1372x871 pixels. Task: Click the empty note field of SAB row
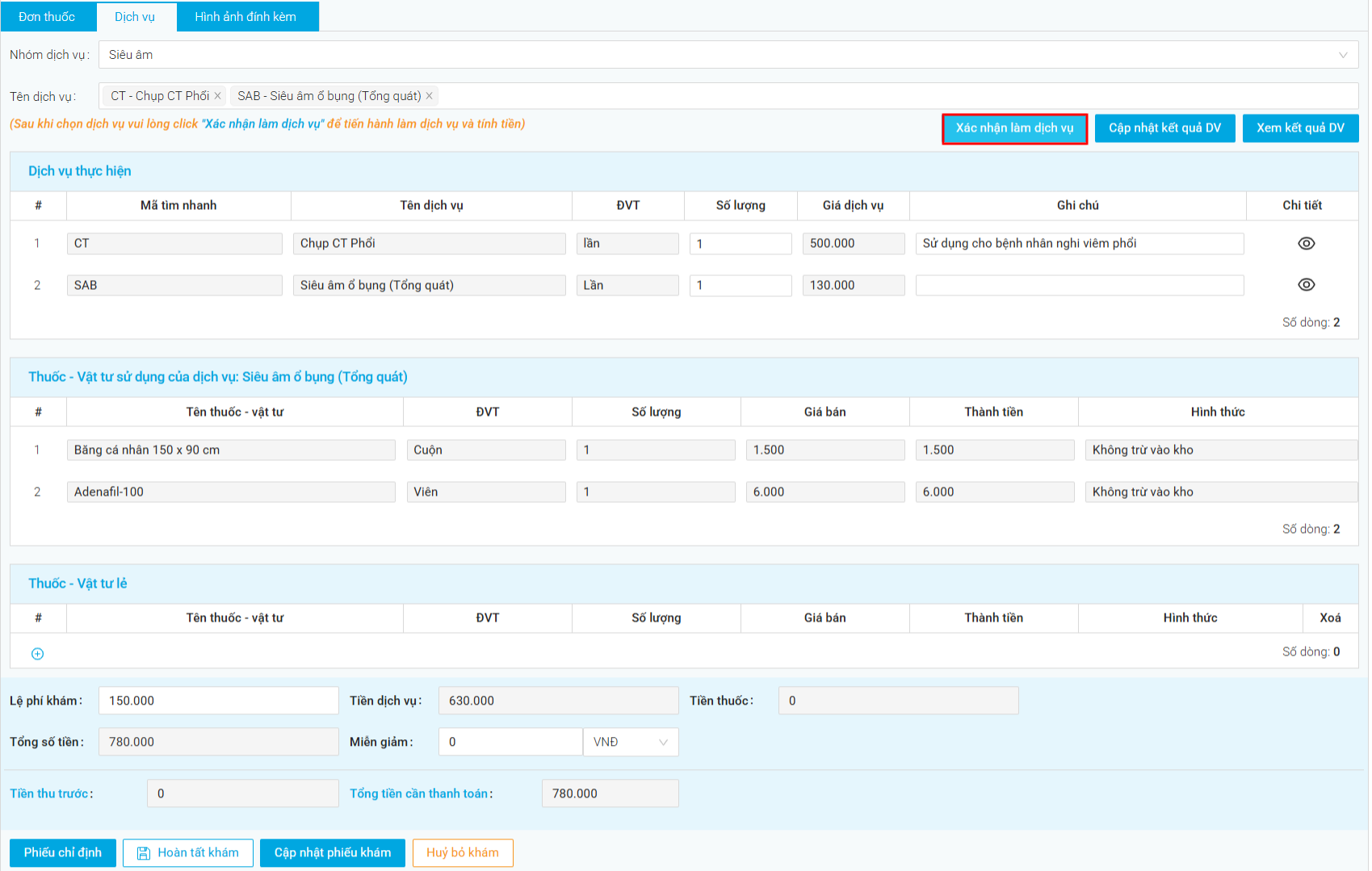[x=1080, y=286]
